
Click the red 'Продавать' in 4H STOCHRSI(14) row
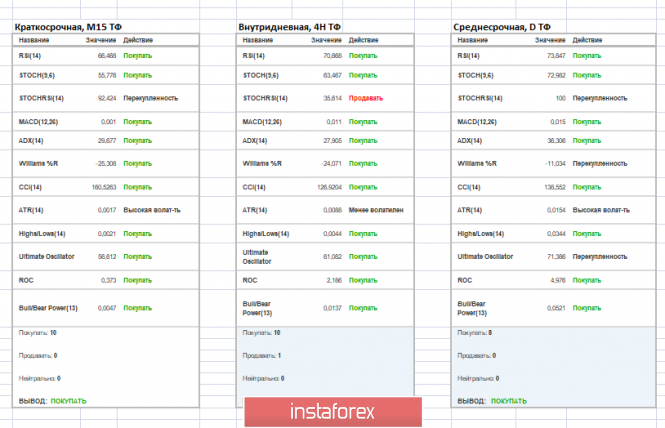tap(366, 98)
